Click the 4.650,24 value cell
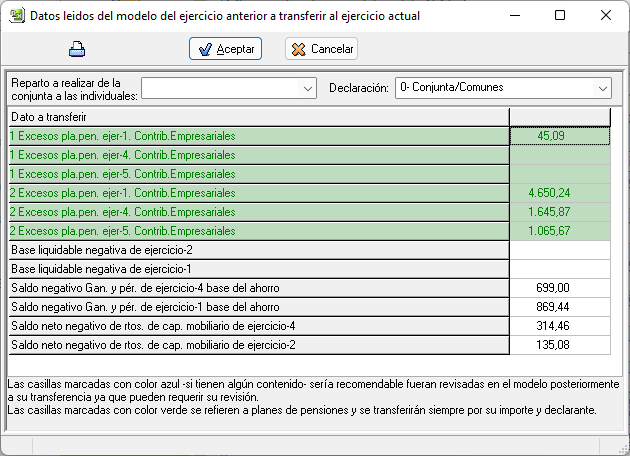 pos(560,193)
